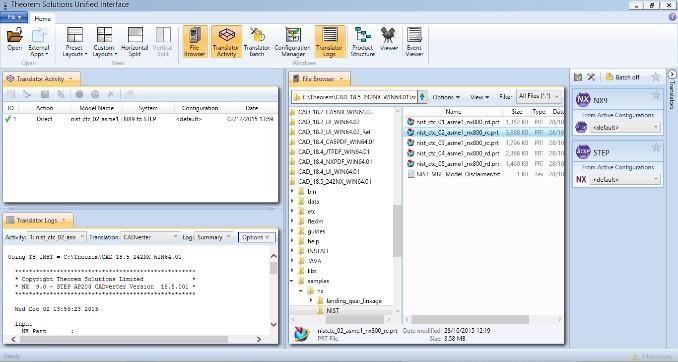Open External Apps from the ribbon
Screen dimensions: 678x362
click(x=39, y=42)
